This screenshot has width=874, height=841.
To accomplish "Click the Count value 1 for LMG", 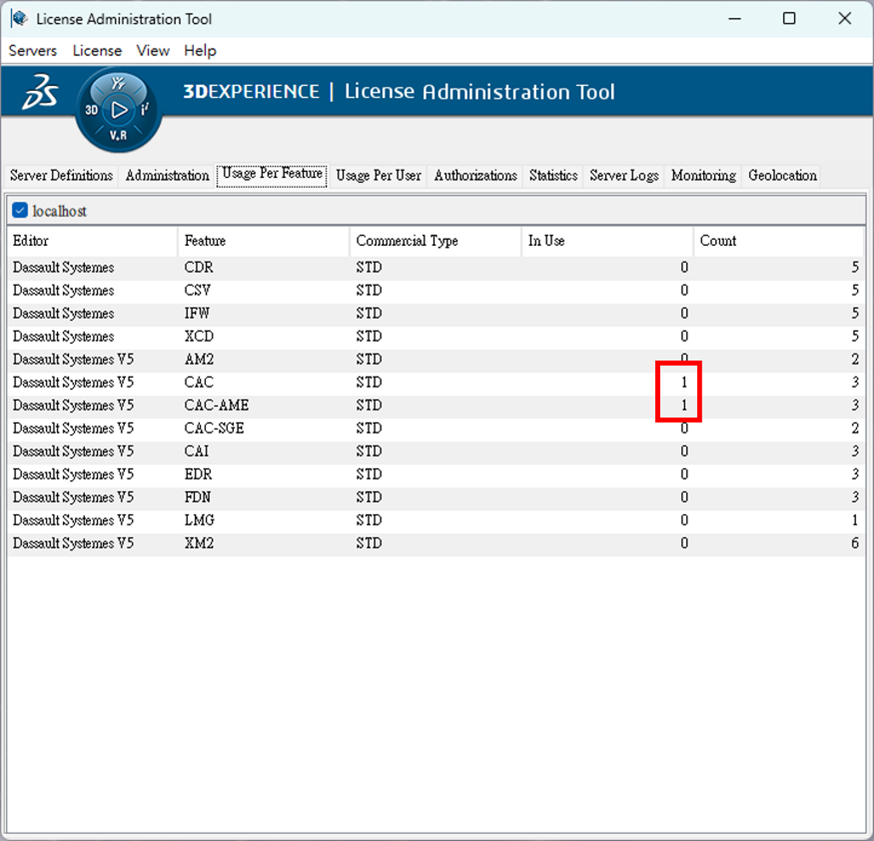I will tap(854, 520).
